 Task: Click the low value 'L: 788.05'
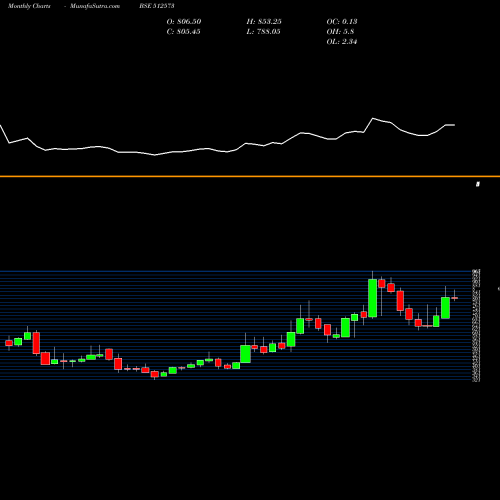[263, 32]
